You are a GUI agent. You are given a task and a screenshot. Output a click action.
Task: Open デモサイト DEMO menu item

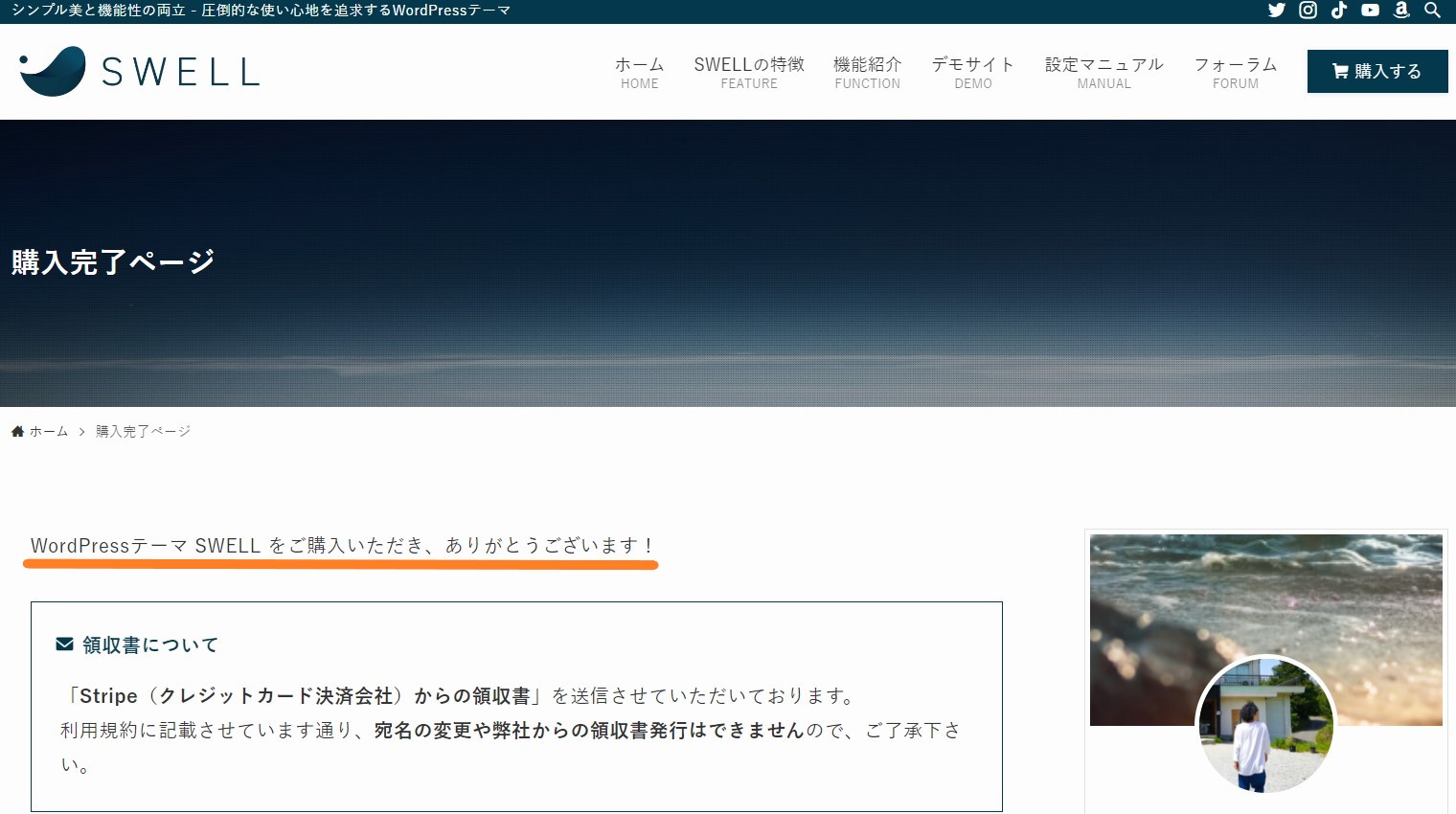point(973,72)
